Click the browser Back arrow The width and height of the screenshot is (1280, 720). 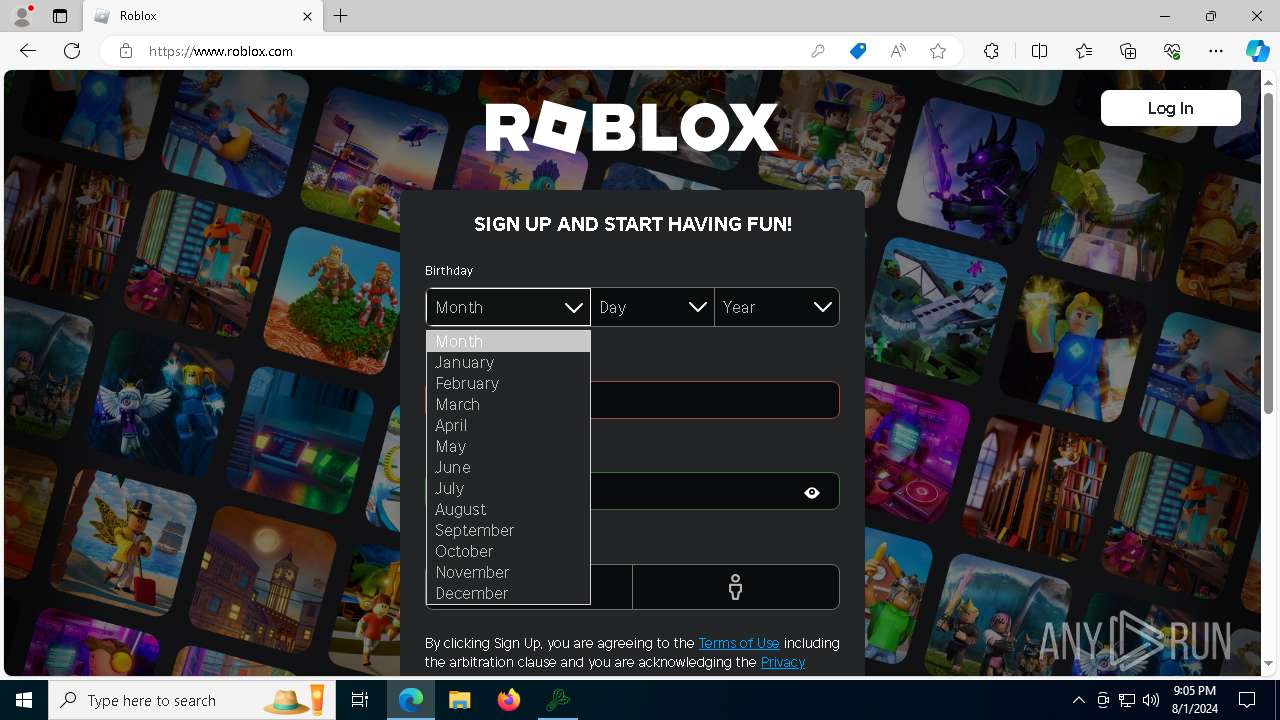coord(28,51)
